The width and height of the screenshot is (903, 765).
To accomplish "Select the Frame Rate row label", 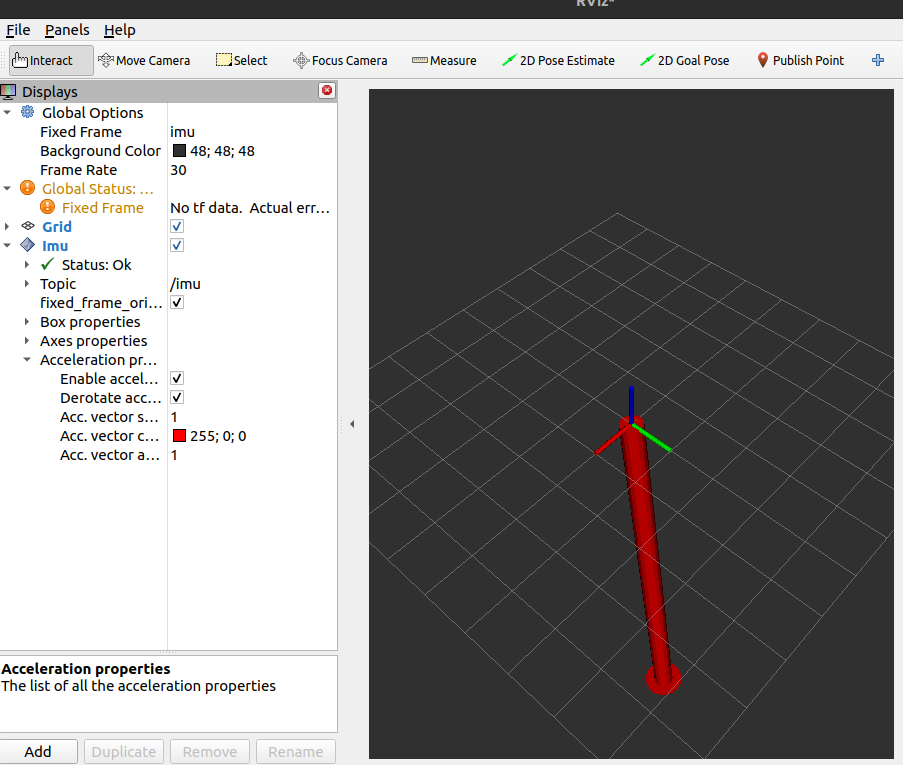I will click(x=78, y=170).
